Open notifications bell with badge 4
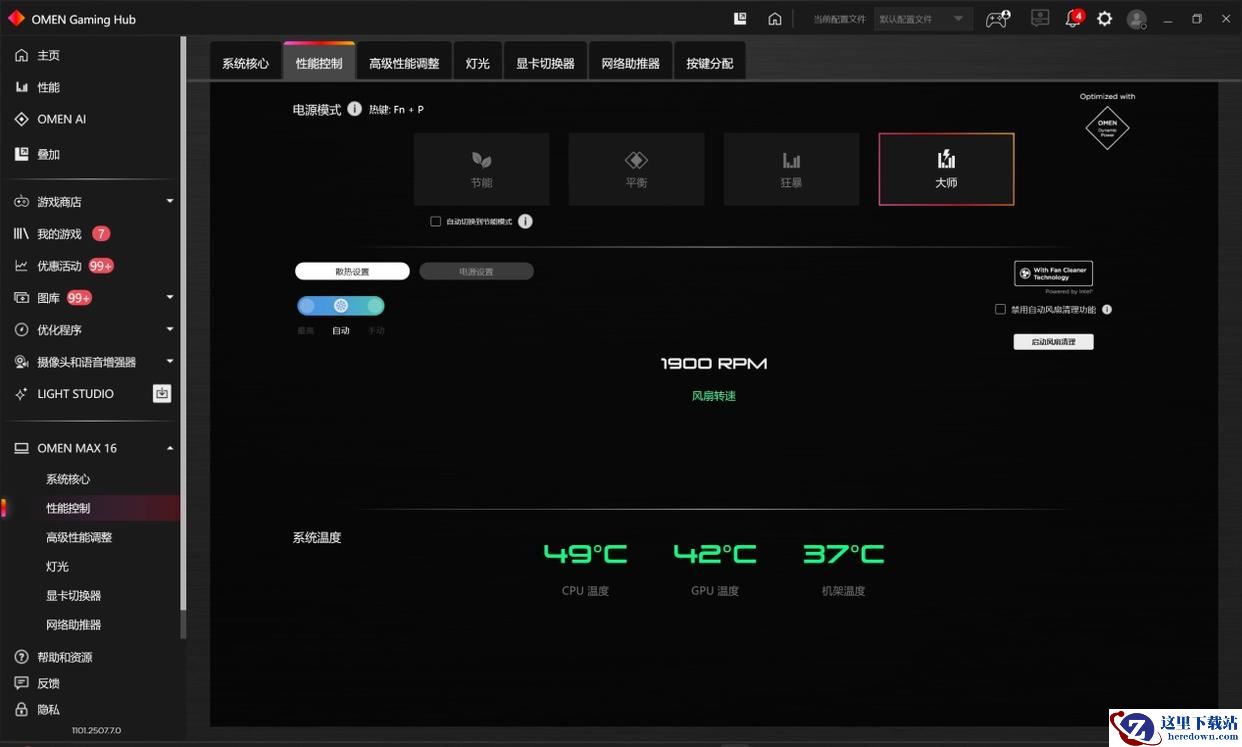The image size is (1242, 747). click(1074, 18)
